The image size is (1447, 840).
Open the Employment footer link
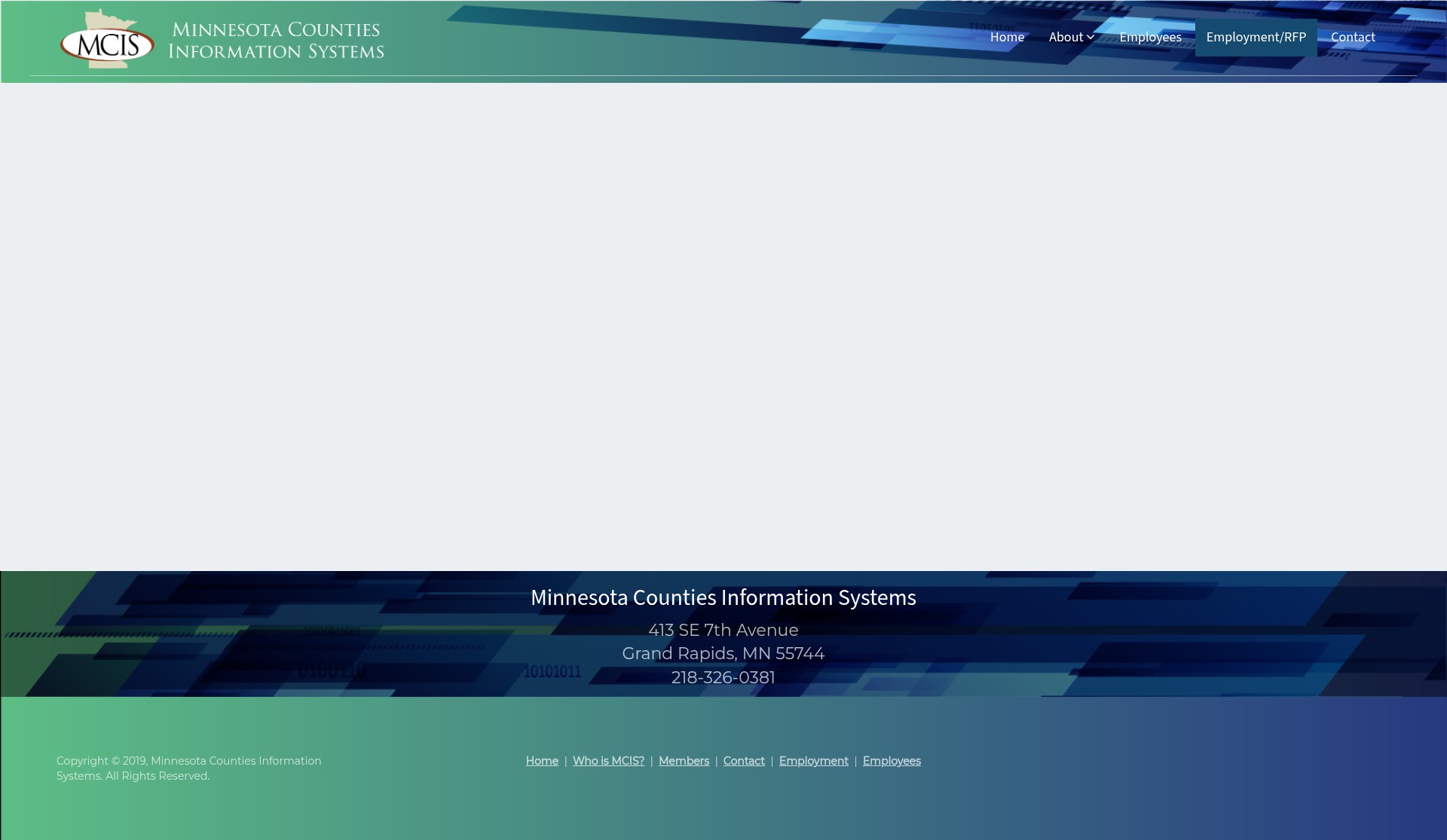tap(813, 761)
